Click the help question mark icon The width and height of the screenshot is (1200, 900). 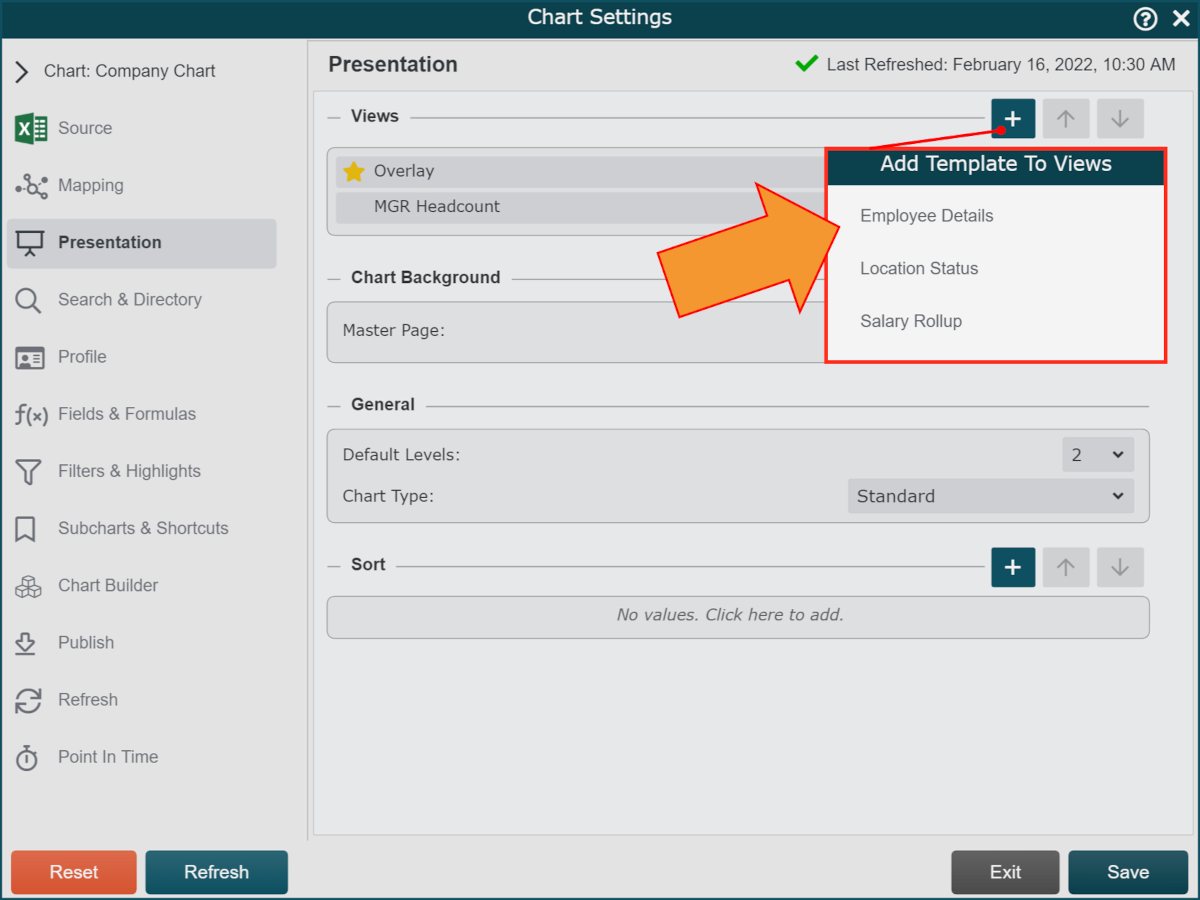[1145, 18]
